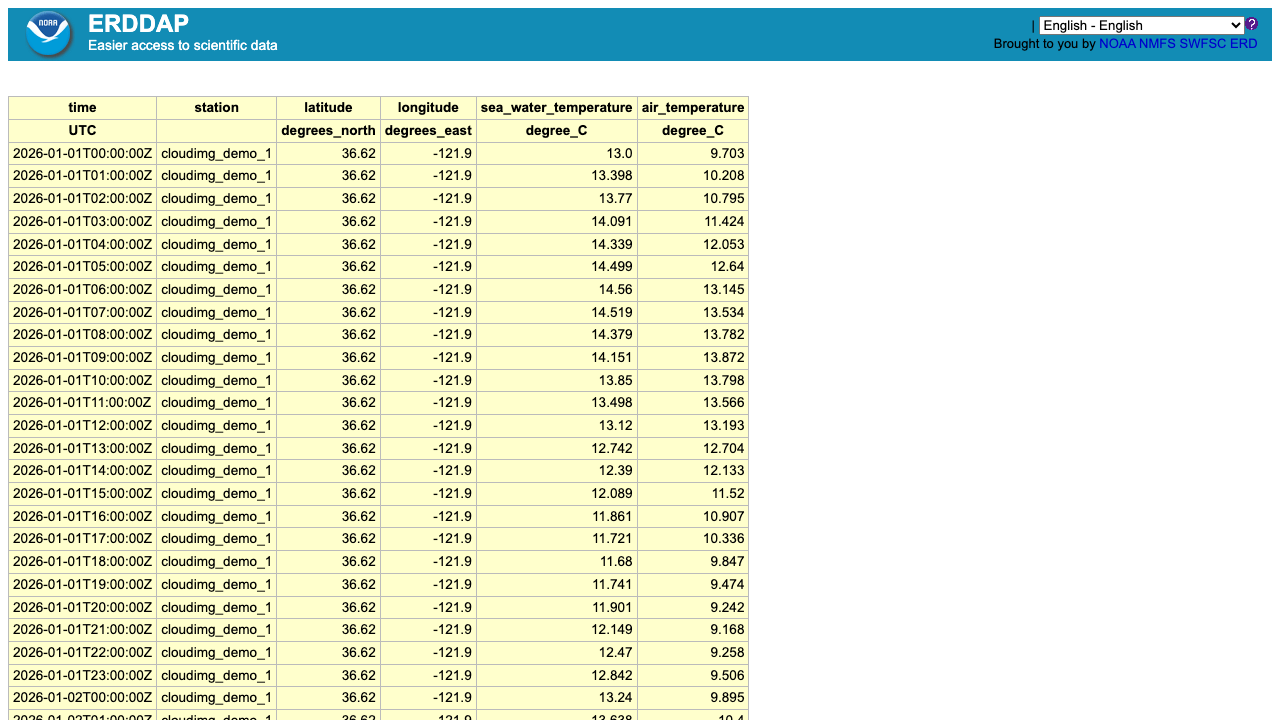The width and height of the screenshot is (1280, 720).
Task: Select time cell 2026-01-01T03:00:00Z
Action: click(82, 222)
